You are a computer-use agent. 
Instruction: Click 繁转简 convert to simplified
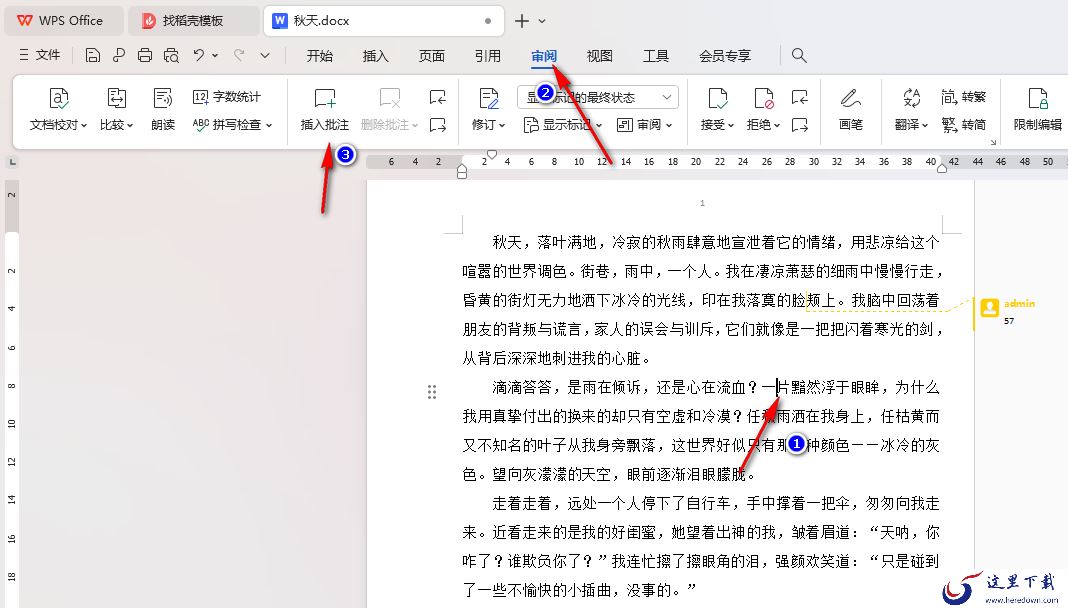(964, 125)
